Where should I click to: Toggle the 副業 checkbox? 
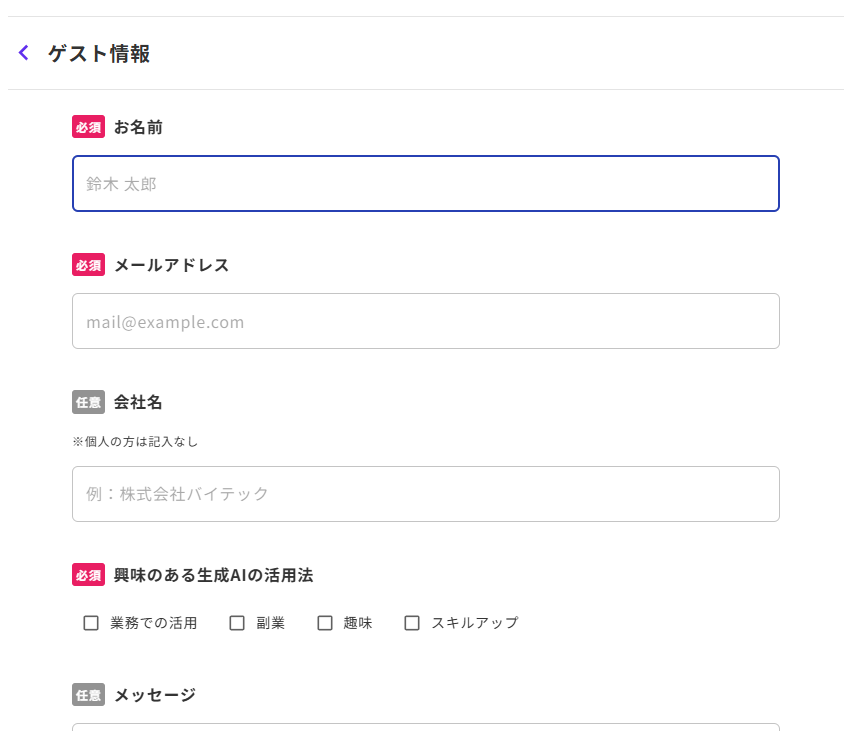237,623
